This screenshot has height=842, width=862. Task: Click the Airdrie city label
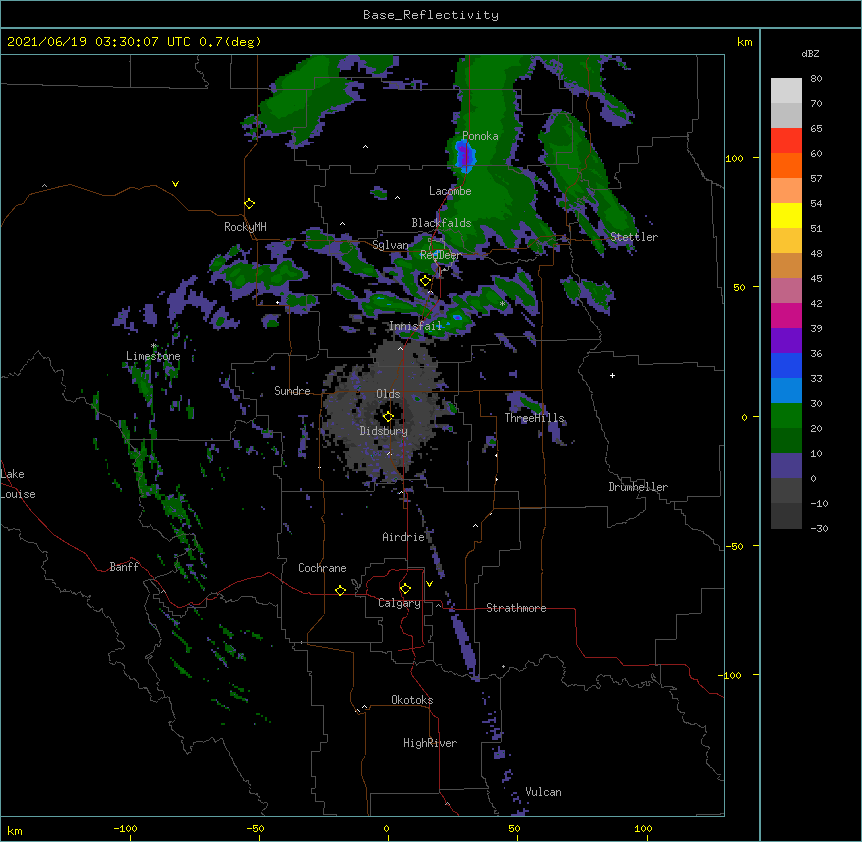(404, 537)
